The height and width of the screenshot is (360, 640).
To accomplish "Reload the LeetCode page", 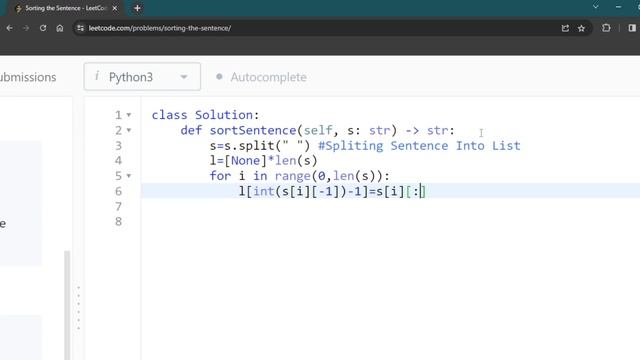I will point(43,28).
